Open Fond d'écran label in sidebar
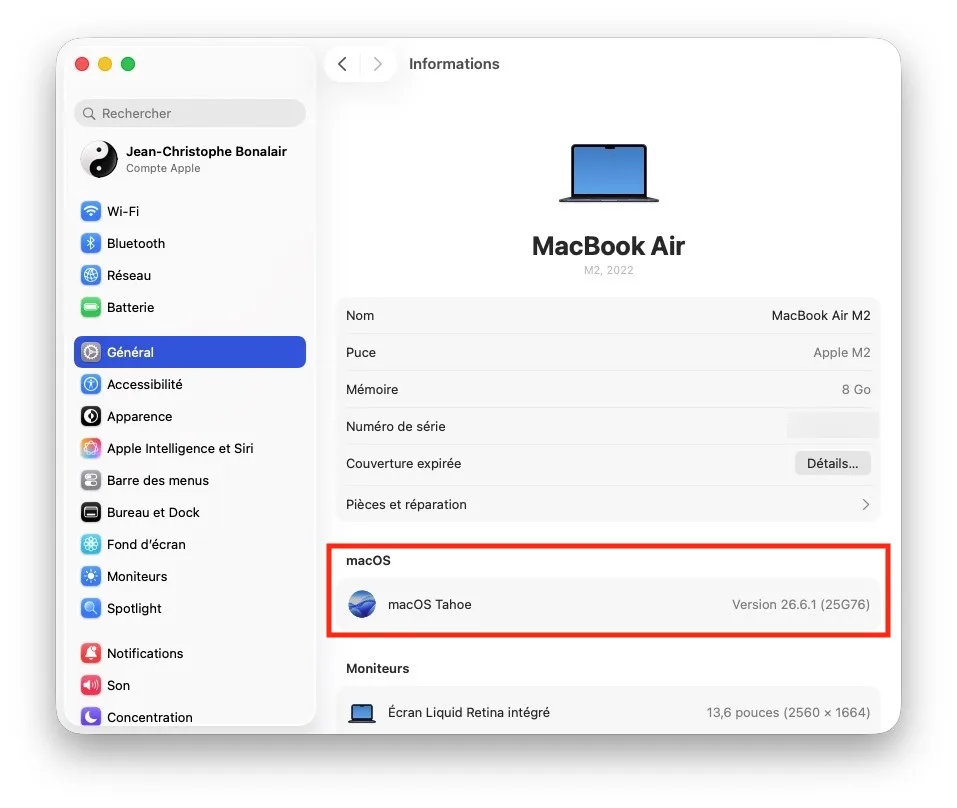This screenshot has width=957, height=808. point(146,544)
